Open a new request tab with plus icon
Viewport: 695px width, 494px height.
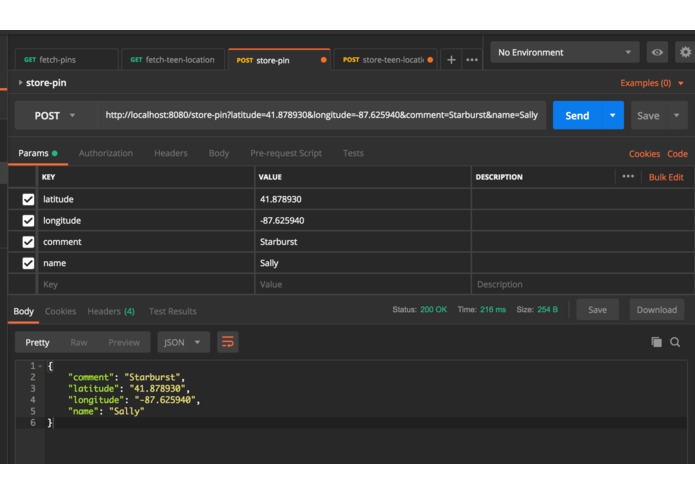coord(451,60)
